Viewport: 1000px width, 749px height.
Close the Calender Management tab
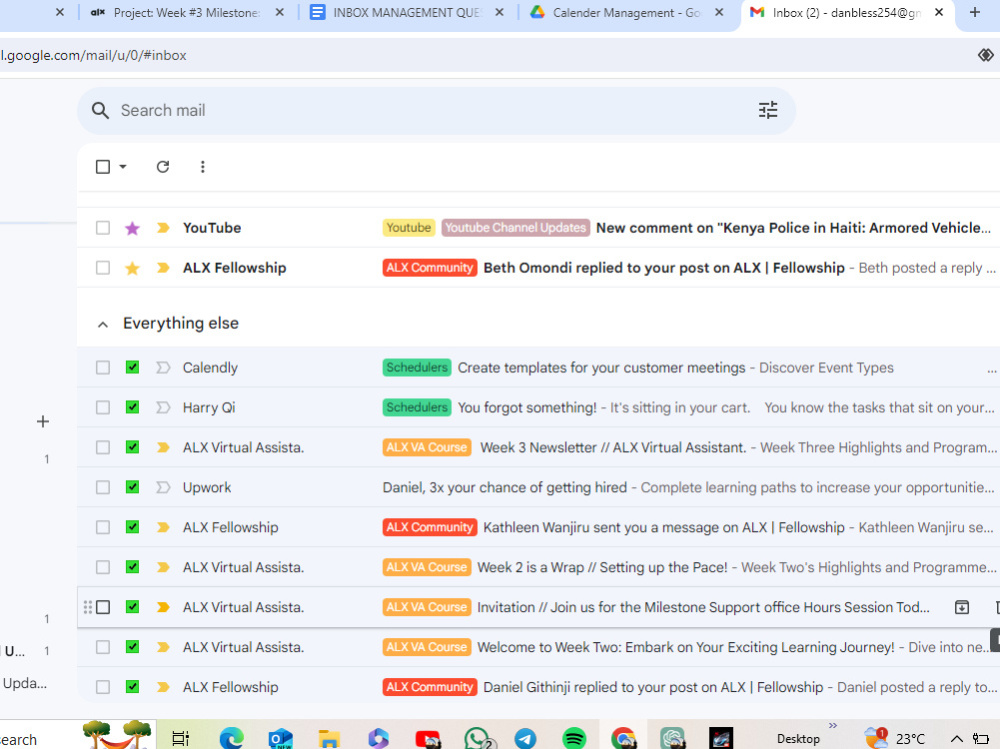719,12
